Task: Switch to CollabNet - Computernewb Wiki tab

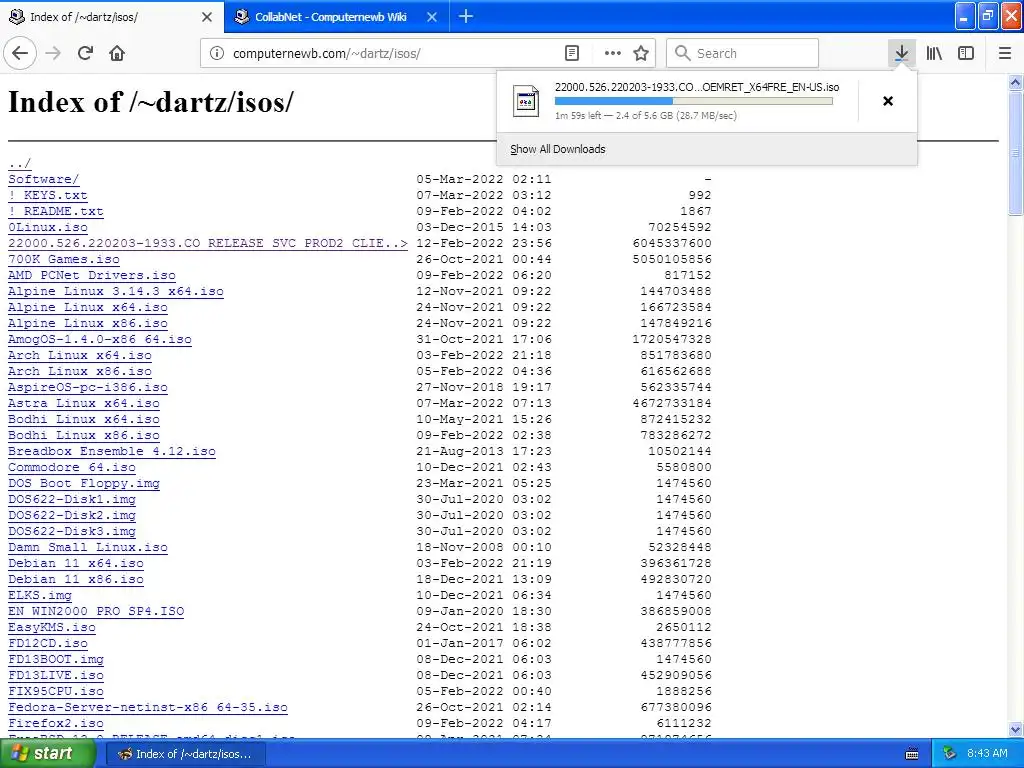Action: tap(336, 16)
